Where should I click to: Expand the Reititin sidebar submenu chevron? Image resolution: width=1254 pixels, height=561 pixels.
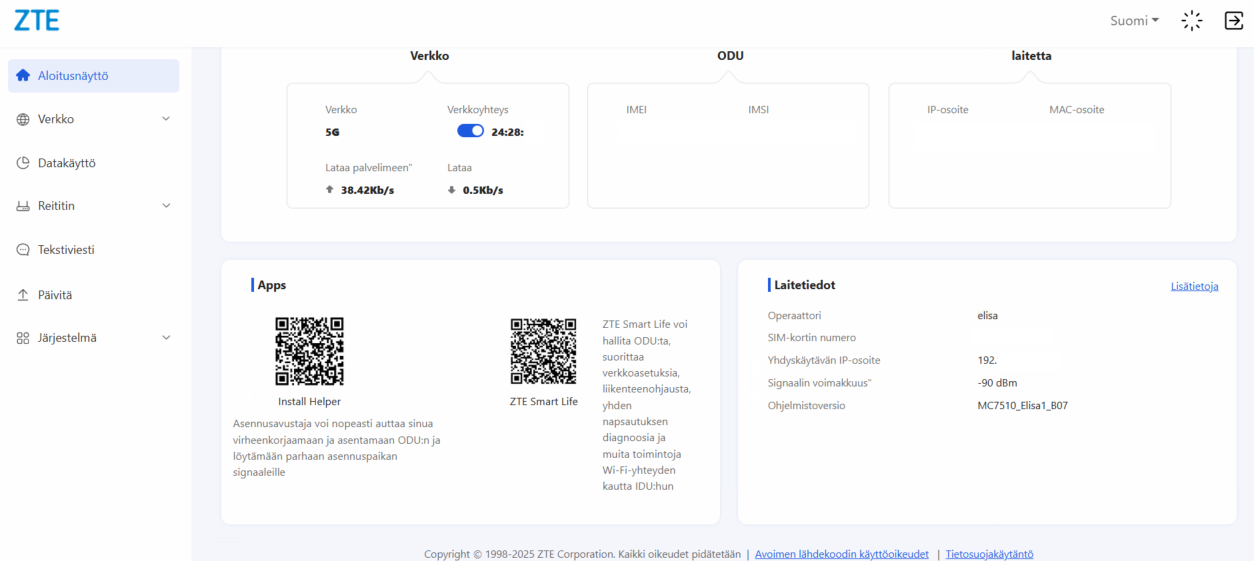click(x=166, y=206)
